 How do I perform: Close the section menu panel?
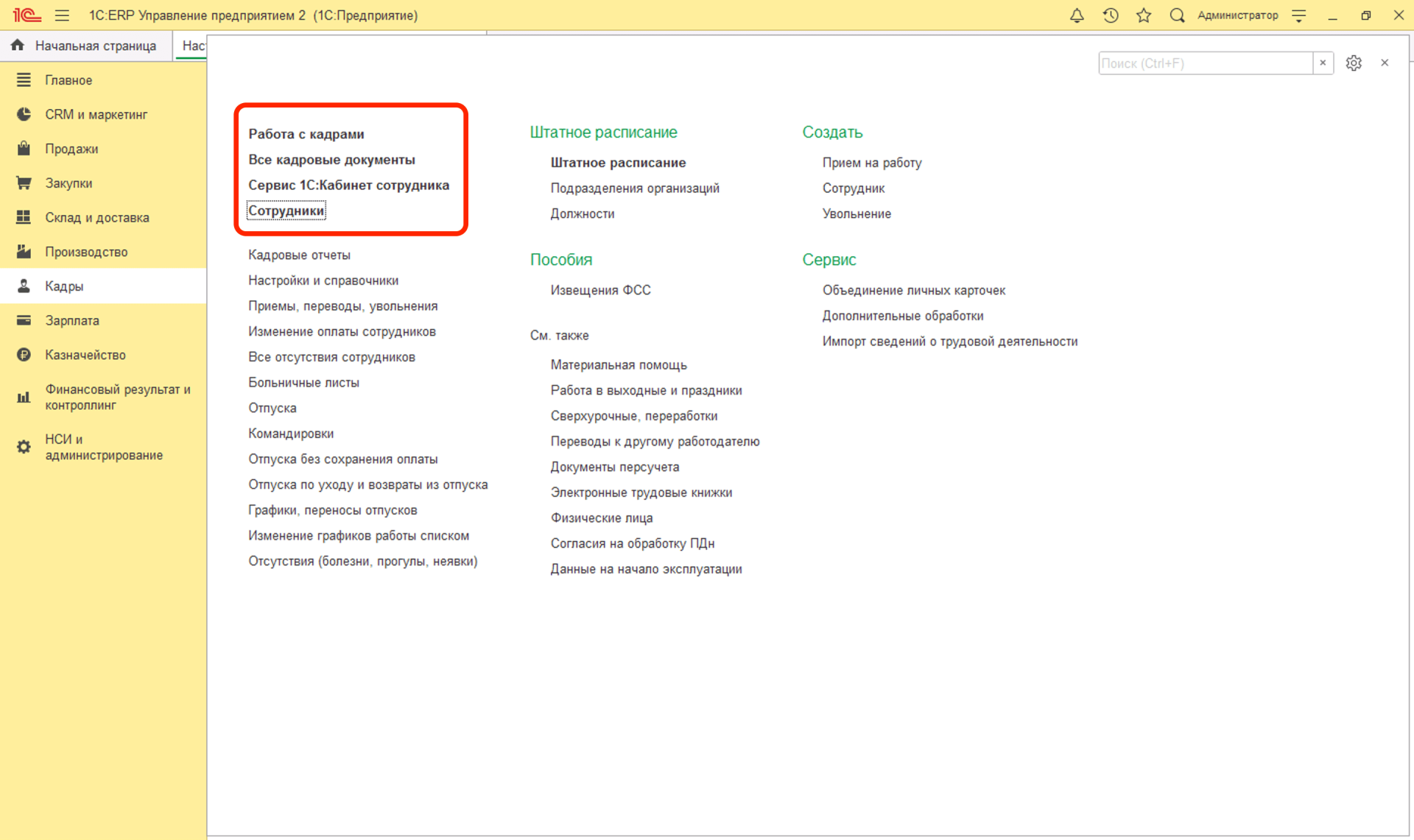[1385, 63]
